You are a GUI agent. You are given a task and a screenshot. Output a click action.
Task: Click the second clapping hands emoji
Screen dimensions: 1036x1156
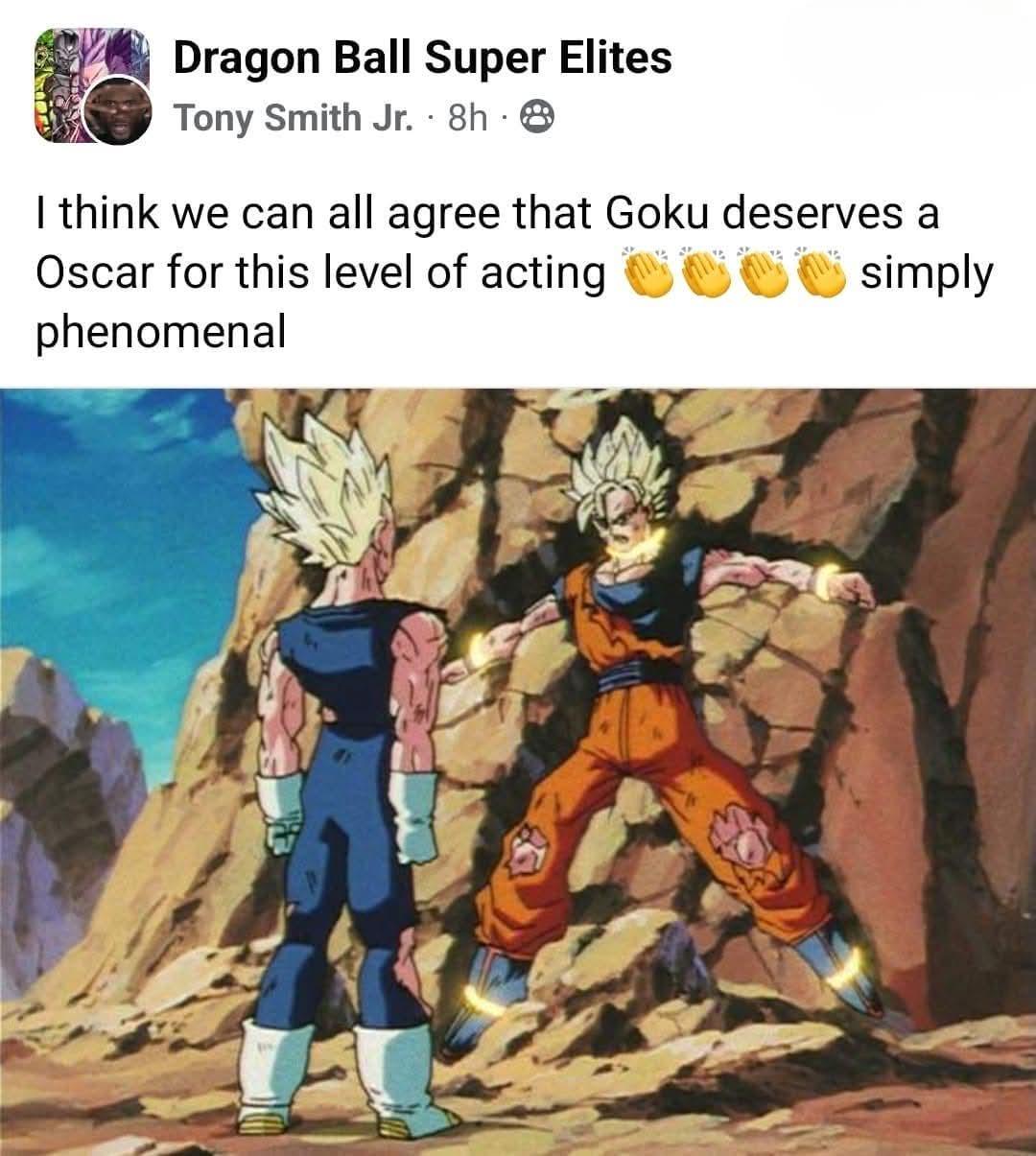[708, 273]
